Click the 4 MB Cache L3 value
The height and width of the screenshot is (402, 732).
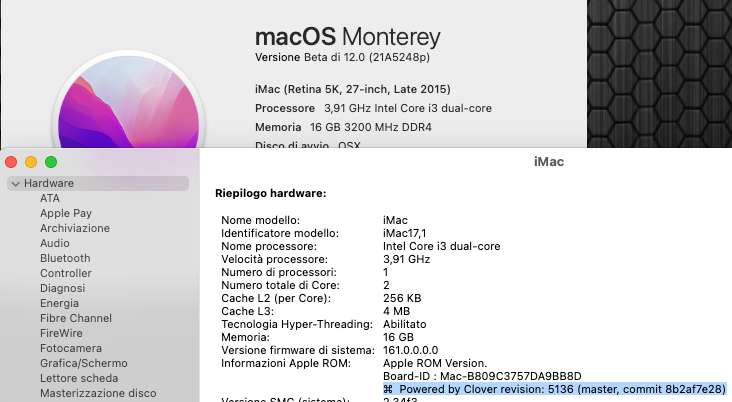coord(396,311)
